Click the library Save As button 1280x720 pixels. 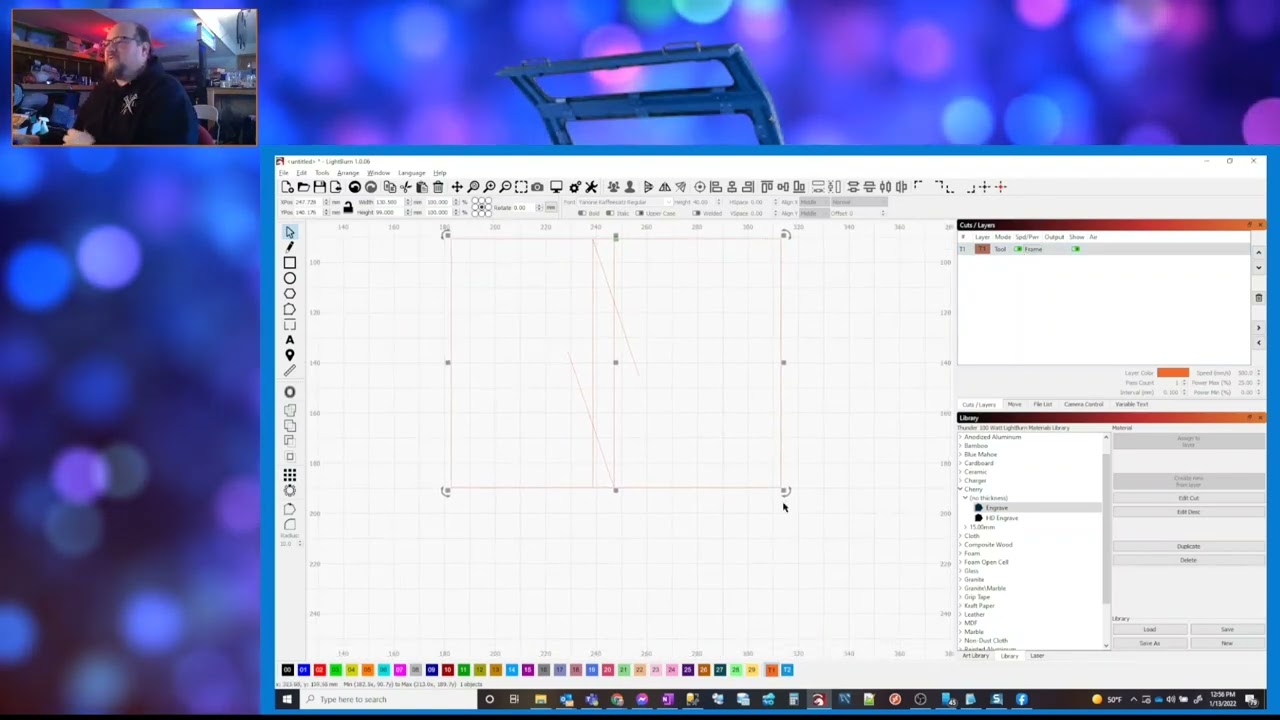coord(1150,643)
